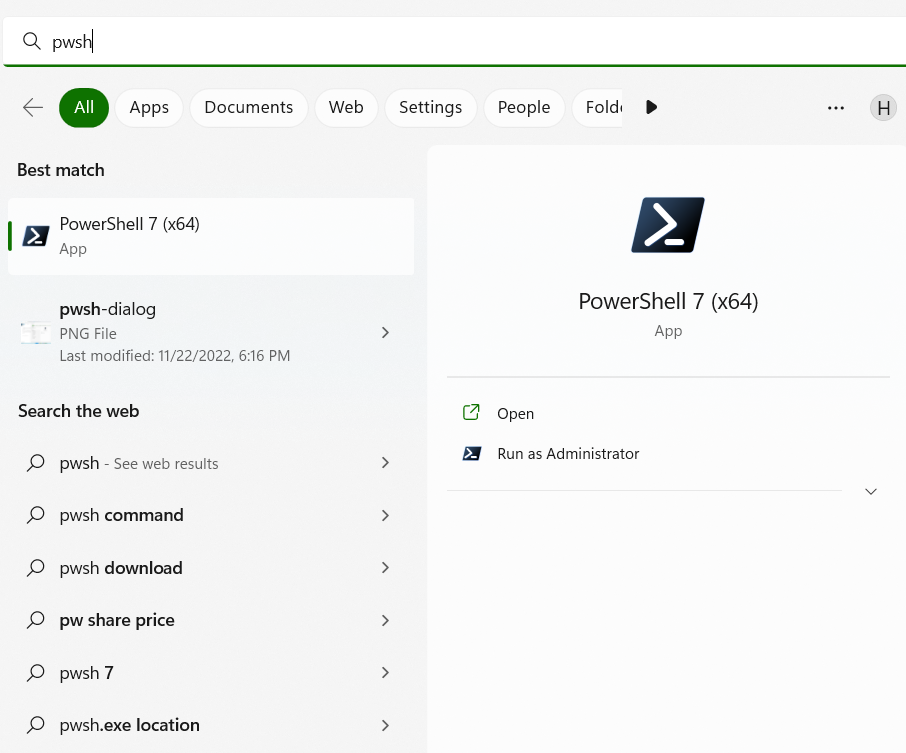Expand the pwsh-dialog result chevron
Viewport: 906px width, 753px height.
point(385,332)
